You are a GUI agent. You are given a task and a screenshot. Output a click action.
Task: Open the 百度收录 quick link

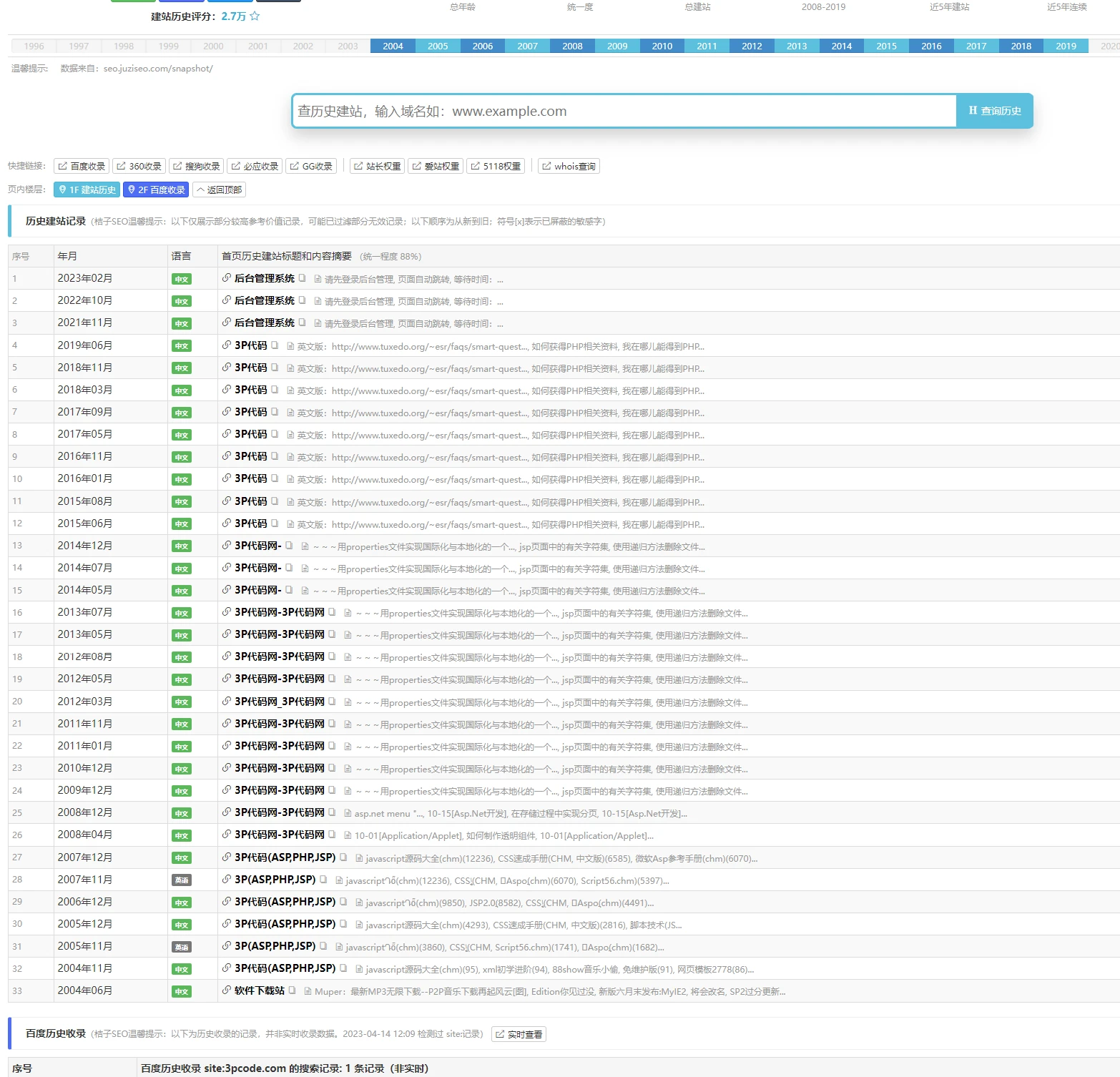tap(82, 166)
